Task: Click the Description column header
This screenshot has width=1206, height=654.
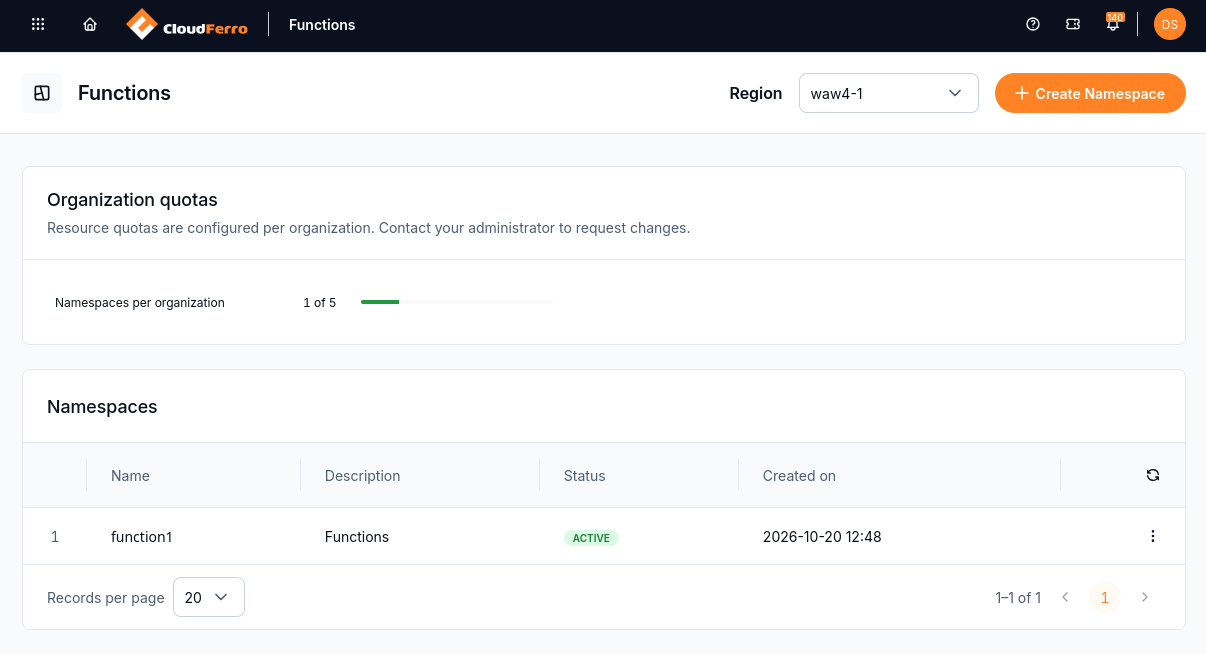Action: 362,476
